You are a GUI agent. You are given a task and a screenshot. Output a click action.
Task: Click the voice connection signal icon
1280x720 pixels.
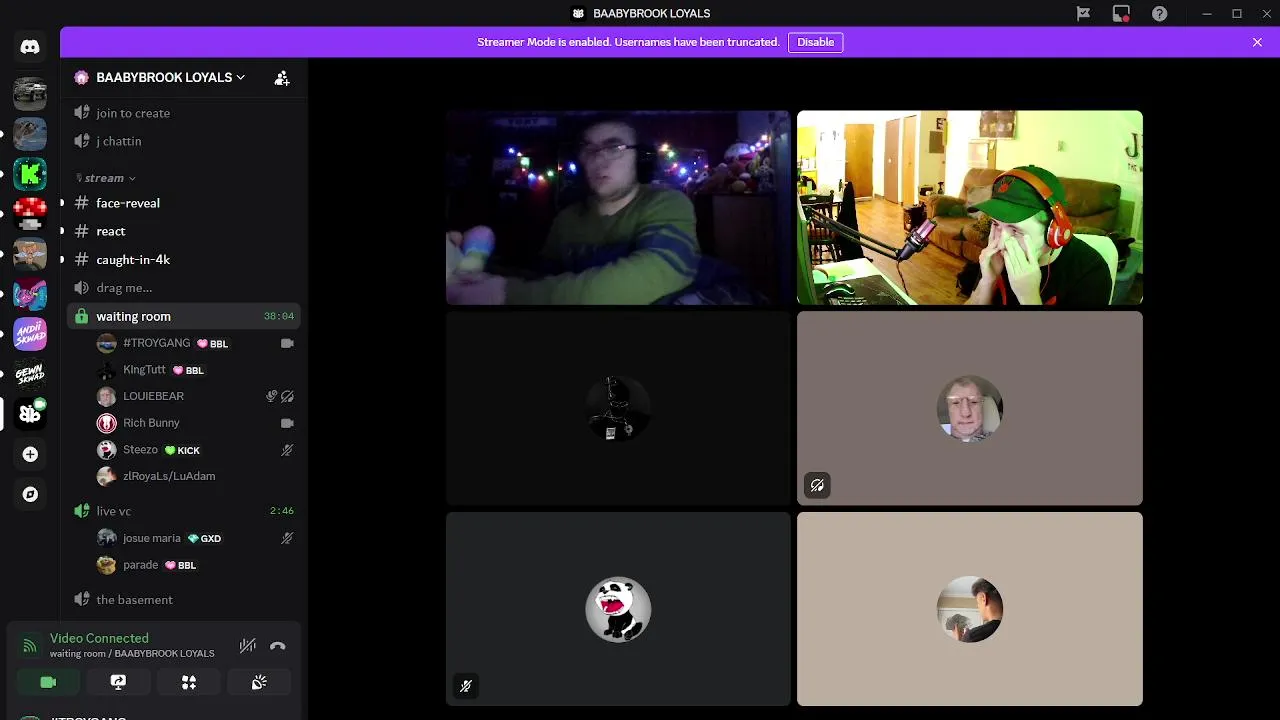coord(30,646)
